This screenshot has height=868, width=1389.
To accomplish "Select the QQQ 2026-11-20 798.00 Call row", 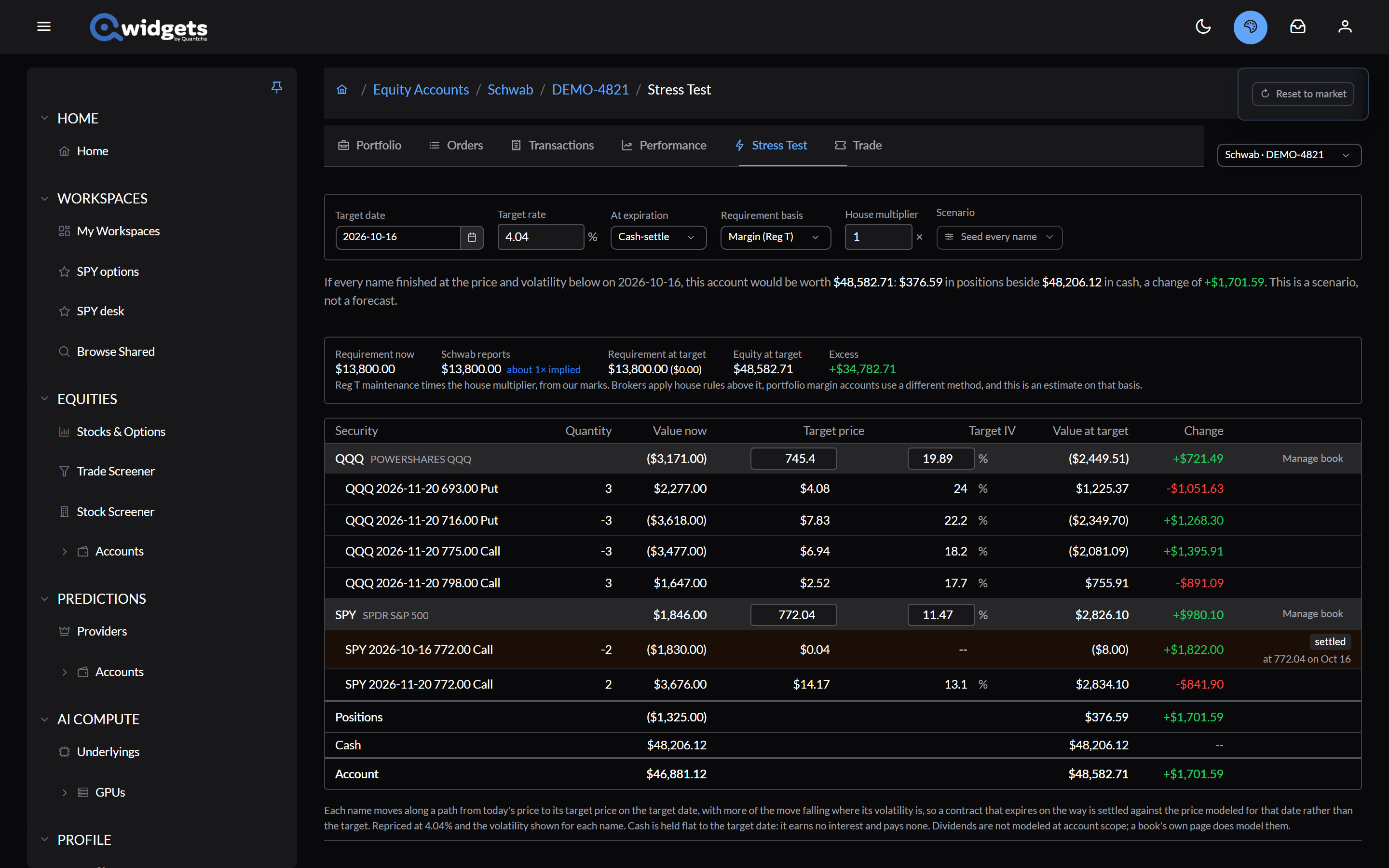I will click(843, 583).
